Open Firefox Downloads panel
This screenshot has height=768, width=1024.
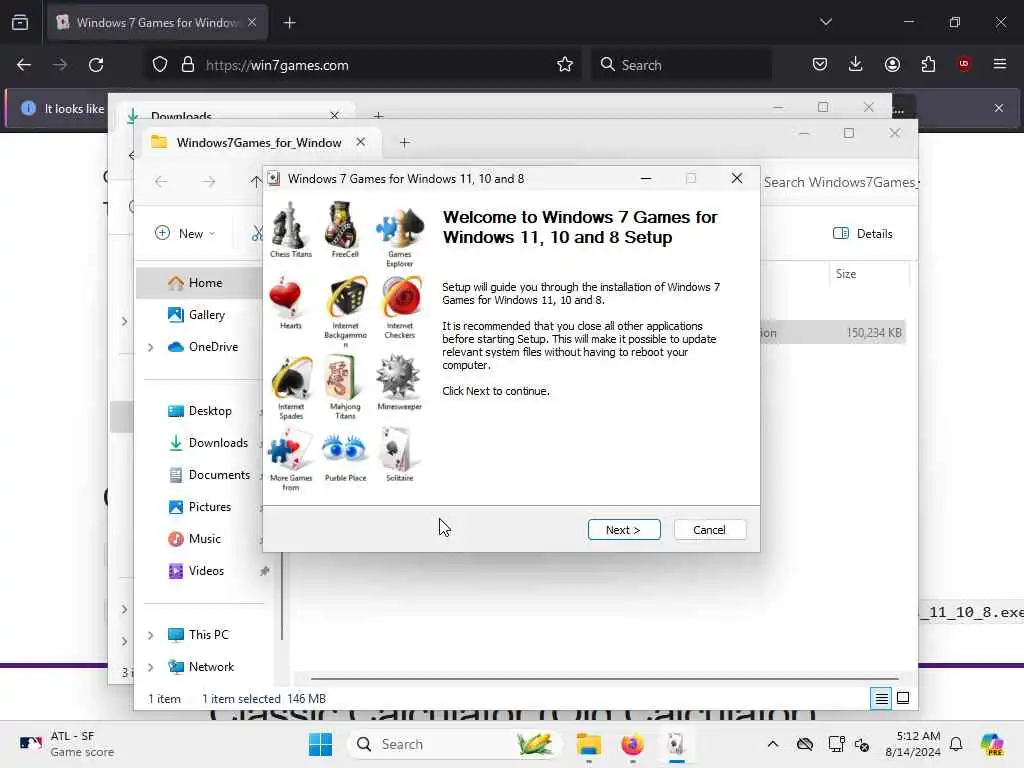[x=856, y=64]
